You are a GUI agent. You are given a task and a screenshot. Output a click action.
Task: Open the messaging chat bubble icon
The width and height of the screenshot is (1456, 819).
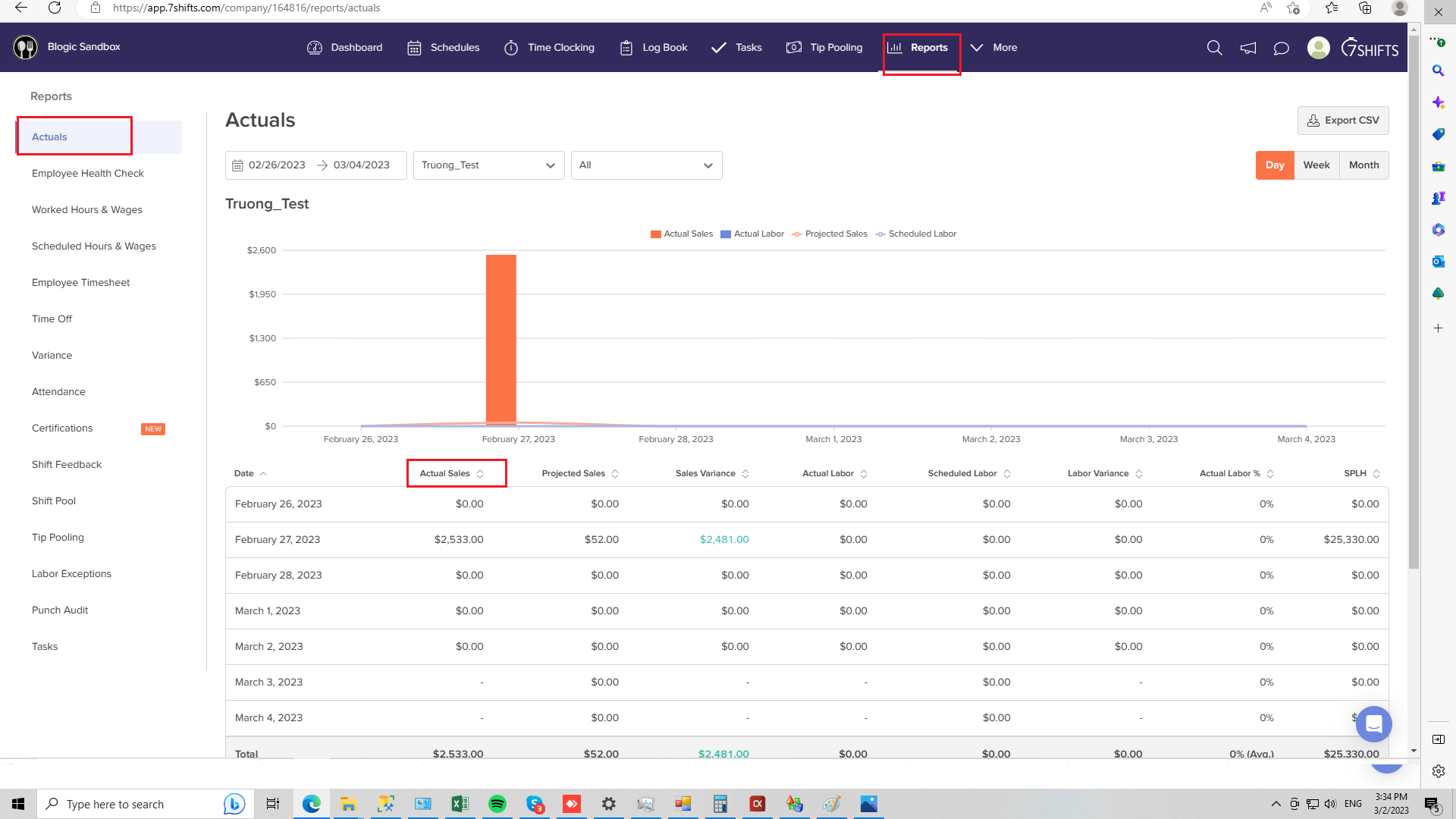pyautogui.click(x=1281, y=48)
